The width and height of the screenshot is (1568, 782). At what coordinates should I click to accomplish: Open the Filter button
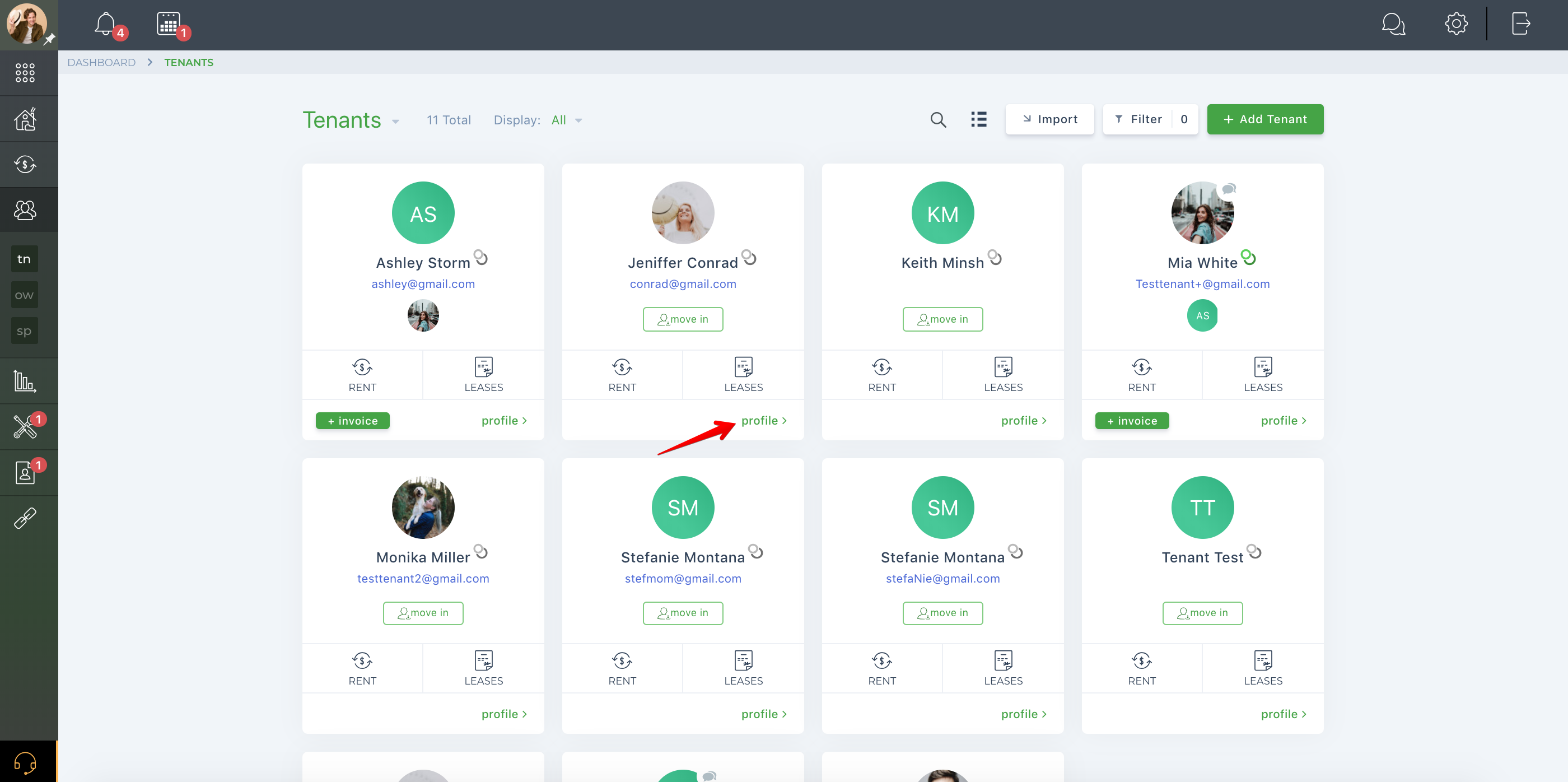coord(1150,119)
